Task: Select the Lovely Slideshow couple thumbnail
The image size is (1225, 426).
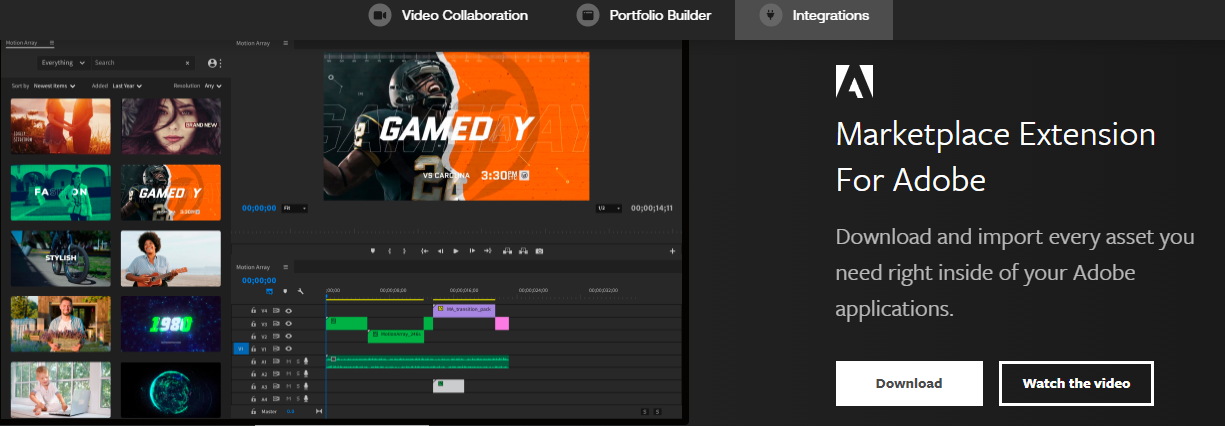Action: tap(61, 127)
